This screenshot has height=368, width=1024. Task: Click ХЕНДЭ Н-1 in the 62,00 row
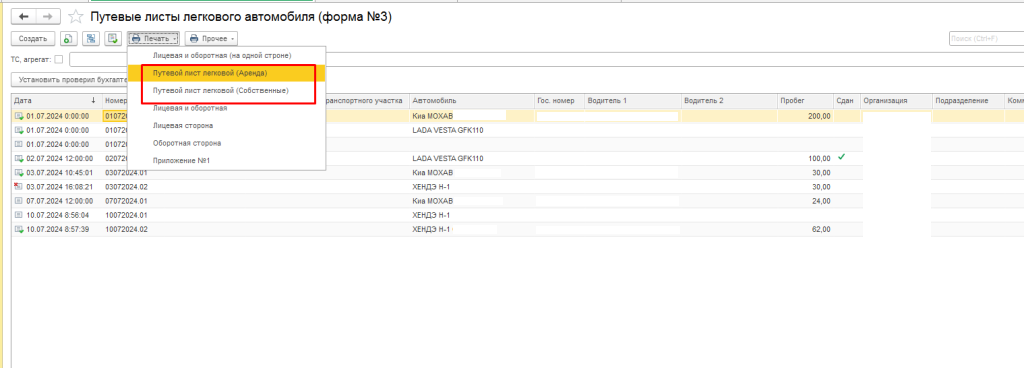tap(432, 229)
